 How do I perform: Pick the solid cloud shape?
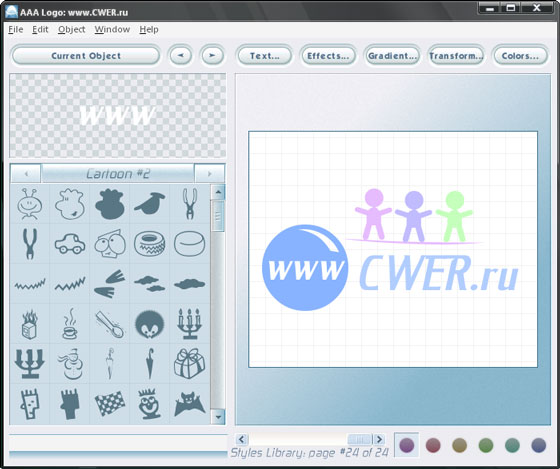click(189, 284)
